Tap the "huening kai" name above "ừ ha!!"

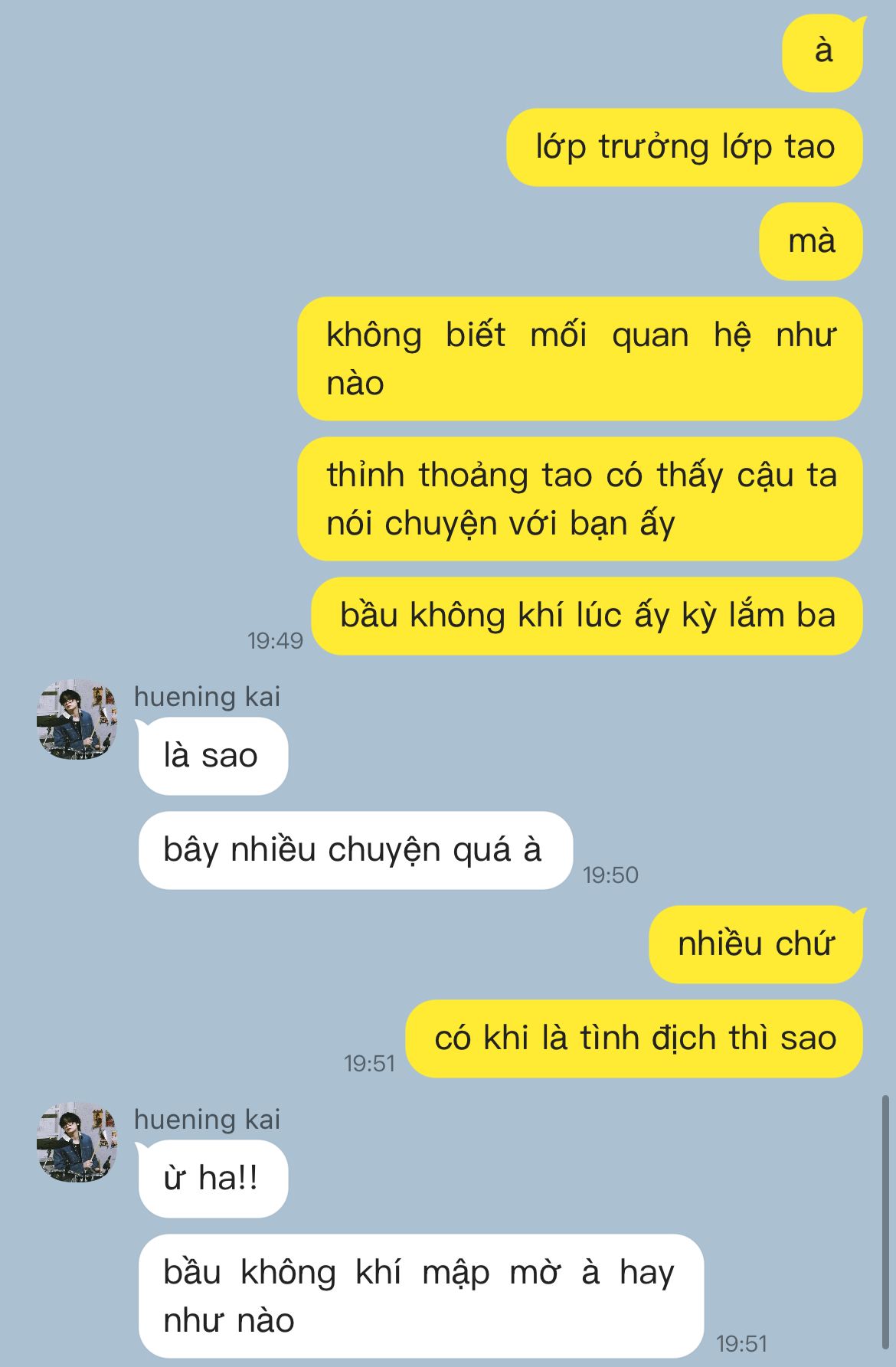click(x=207, y=1119)
